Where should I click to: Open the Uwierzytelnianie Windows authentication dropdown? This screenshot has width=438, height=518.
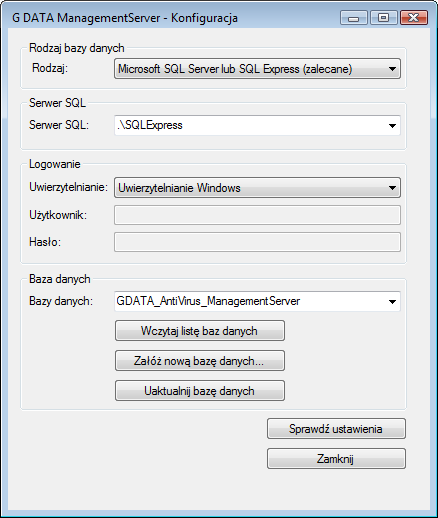(257, 188)
